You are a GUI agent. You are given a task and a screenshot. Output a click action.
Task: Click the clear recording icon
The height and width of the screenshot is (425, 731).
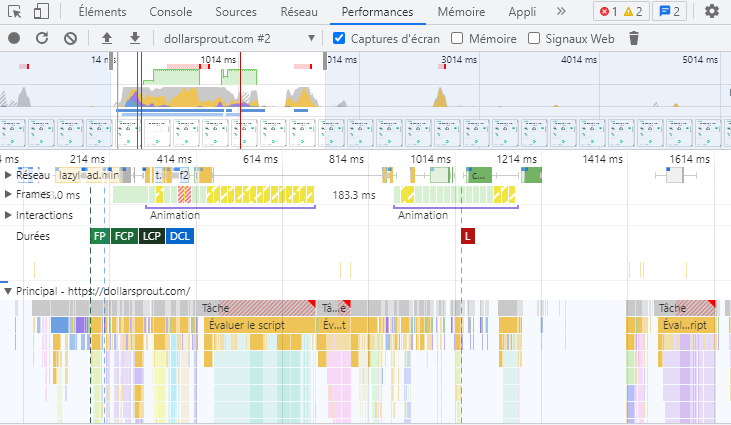click(x=70, y=38)
